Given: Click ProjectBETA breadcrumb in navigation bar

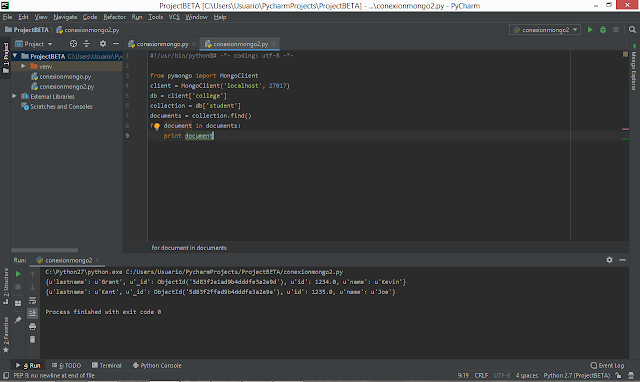Looking at the screenshot, I should coord(27,30).
